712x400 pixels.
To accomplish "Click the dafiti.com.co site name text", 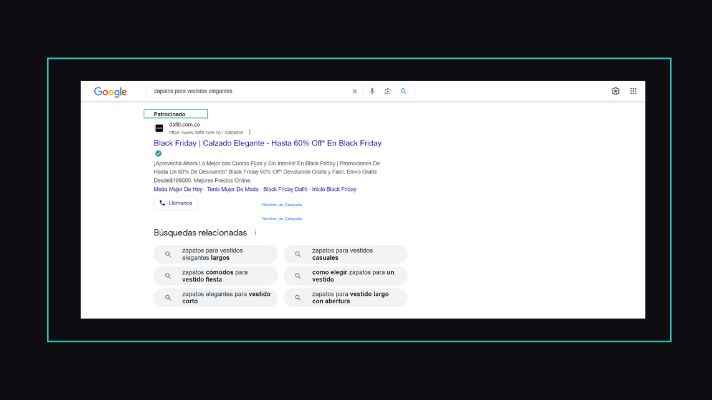I will coord(184,125).
